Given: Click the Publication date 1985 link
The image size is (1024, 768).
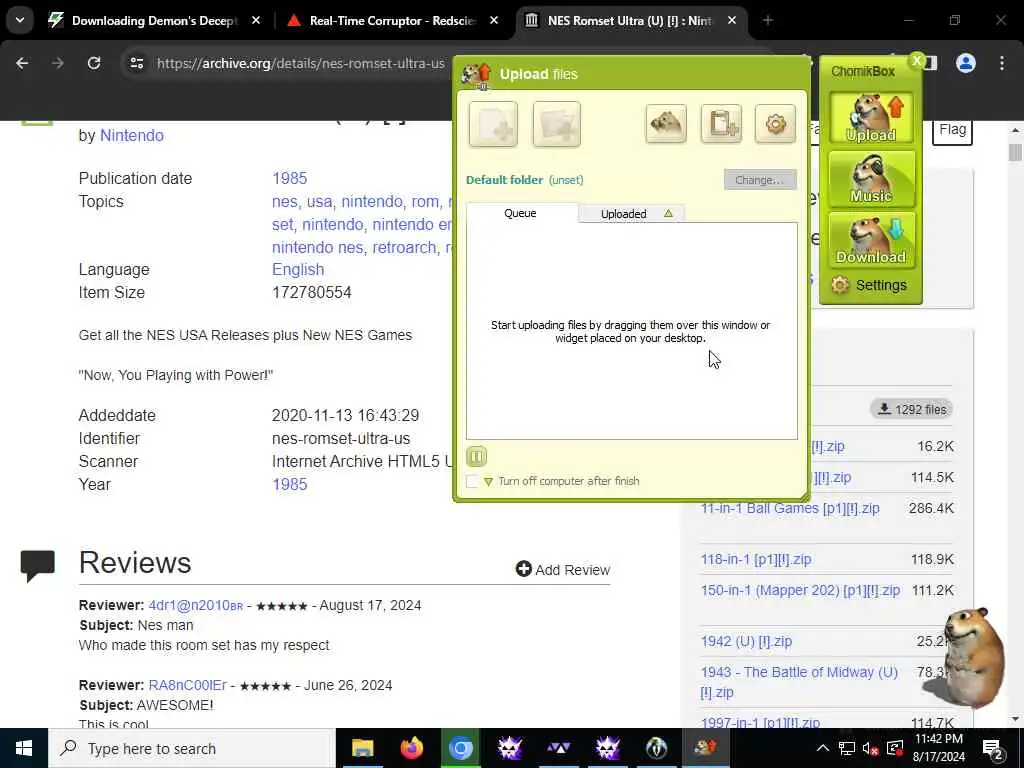Looking at the screenshot, I should pyautogui.click(x=289, y=178).
